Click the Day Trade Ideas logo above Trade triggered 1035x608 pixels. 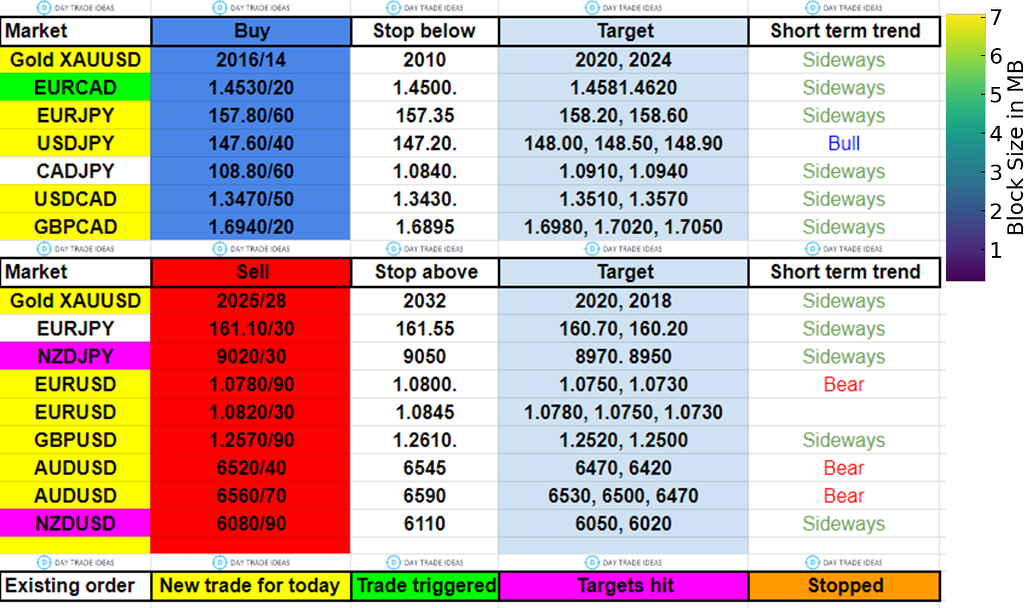pyautogui.click(x=423, y=562)
